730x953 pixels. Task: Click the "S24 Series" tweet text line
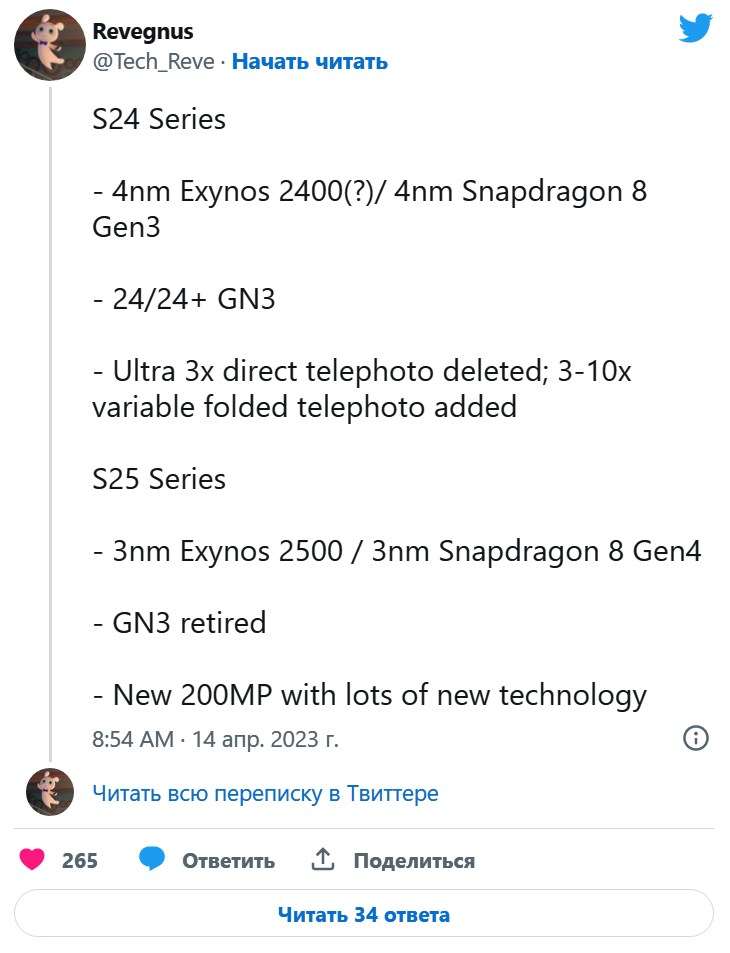click(x=159, y=120)
